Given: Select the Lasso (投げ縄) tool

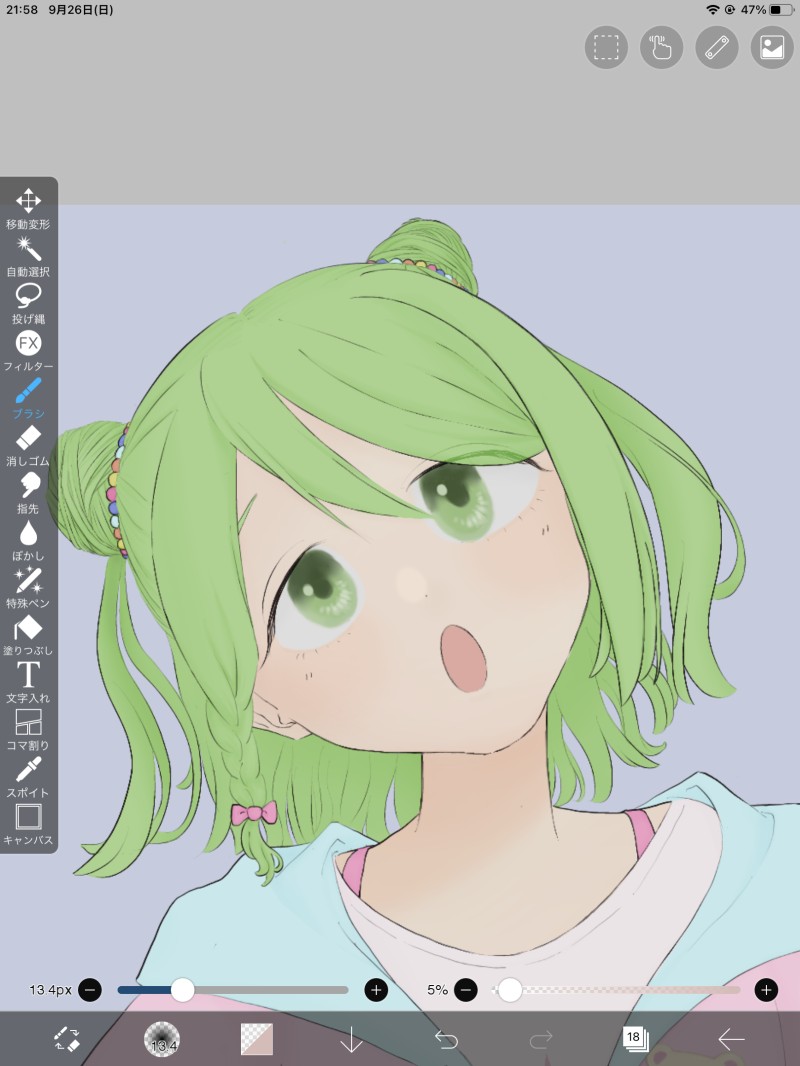Looking at the screenshot, I should tap(28, 303).
